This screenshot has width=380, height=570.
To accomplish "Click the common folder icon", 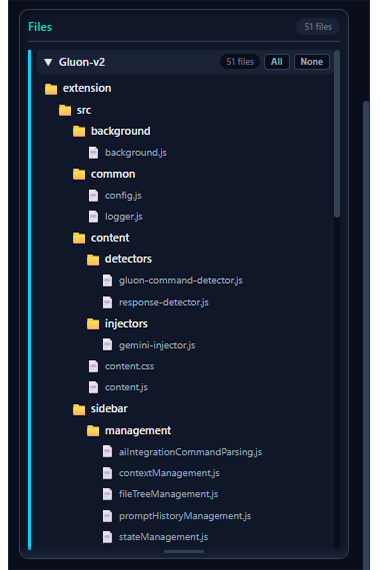I will [x=79, y=174].
